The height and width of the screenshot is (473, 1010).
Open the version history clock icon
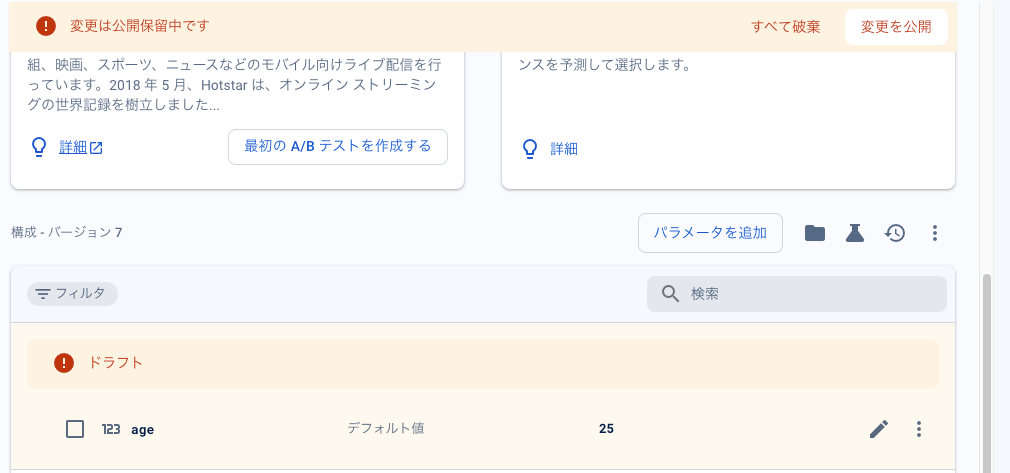(x=895, y=233)
